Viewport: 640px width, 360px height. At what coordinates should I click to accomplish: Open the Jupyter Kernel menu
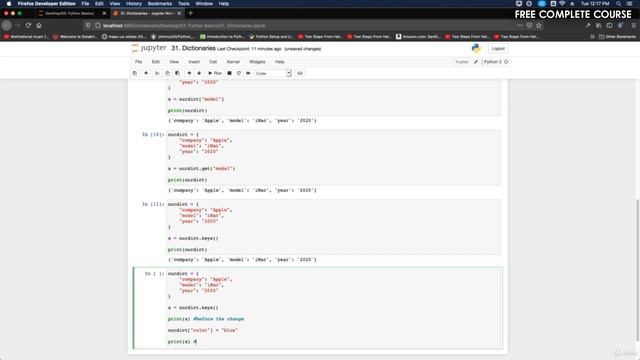click(233, 62)
